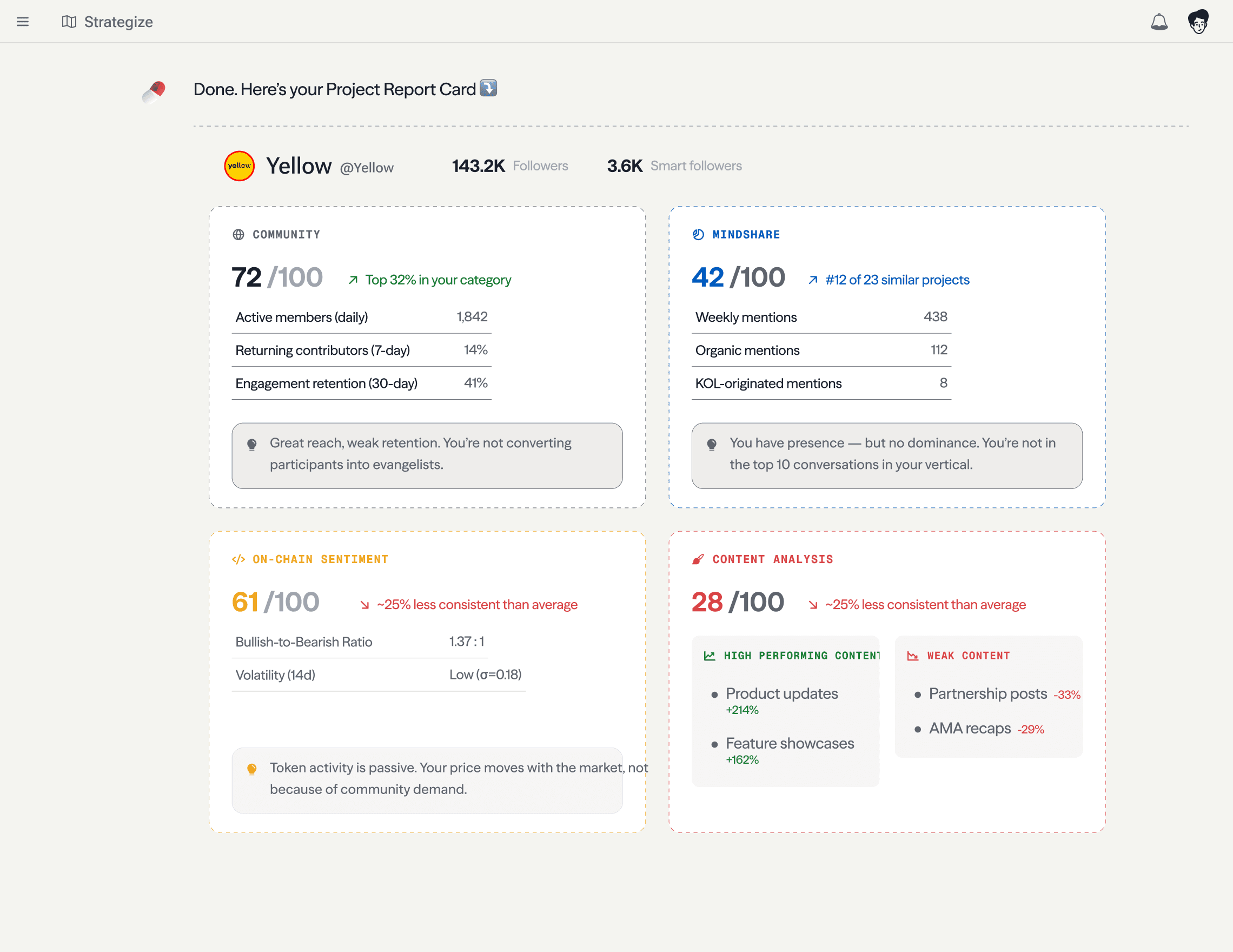Click the Content Analysis brush icon
This screenshot has height=952, width=1233.
pyautogui.click(x=698, y=559)
